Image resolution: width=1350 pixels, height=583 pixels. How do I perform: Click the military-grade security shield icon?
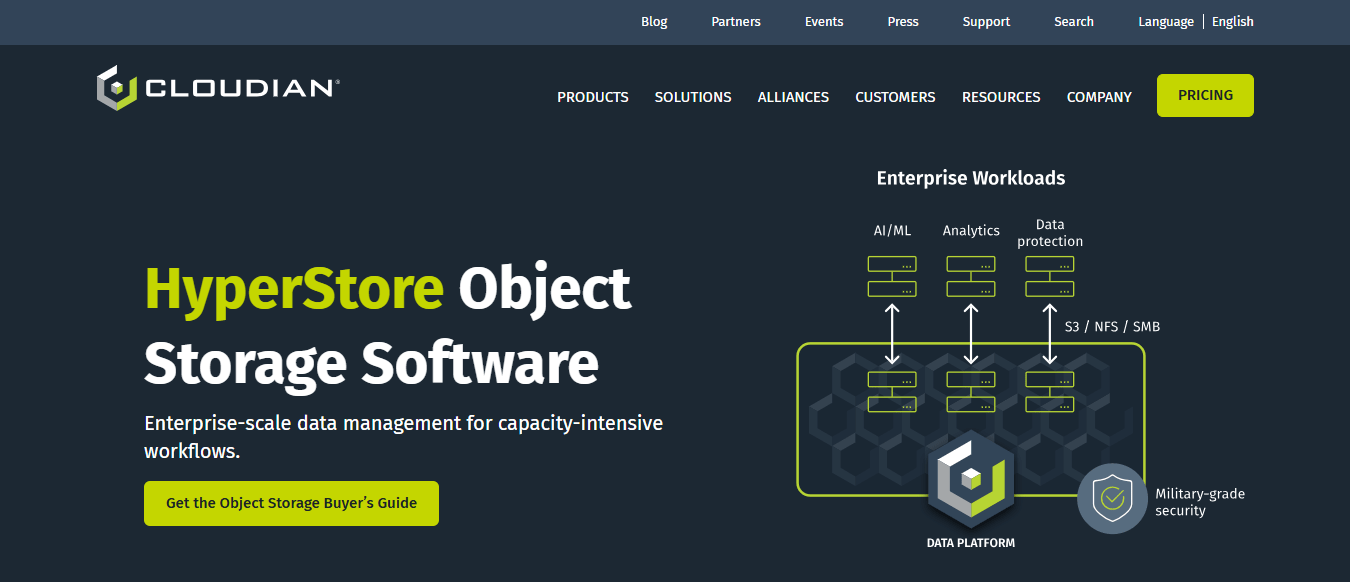tap(1111, 497)
